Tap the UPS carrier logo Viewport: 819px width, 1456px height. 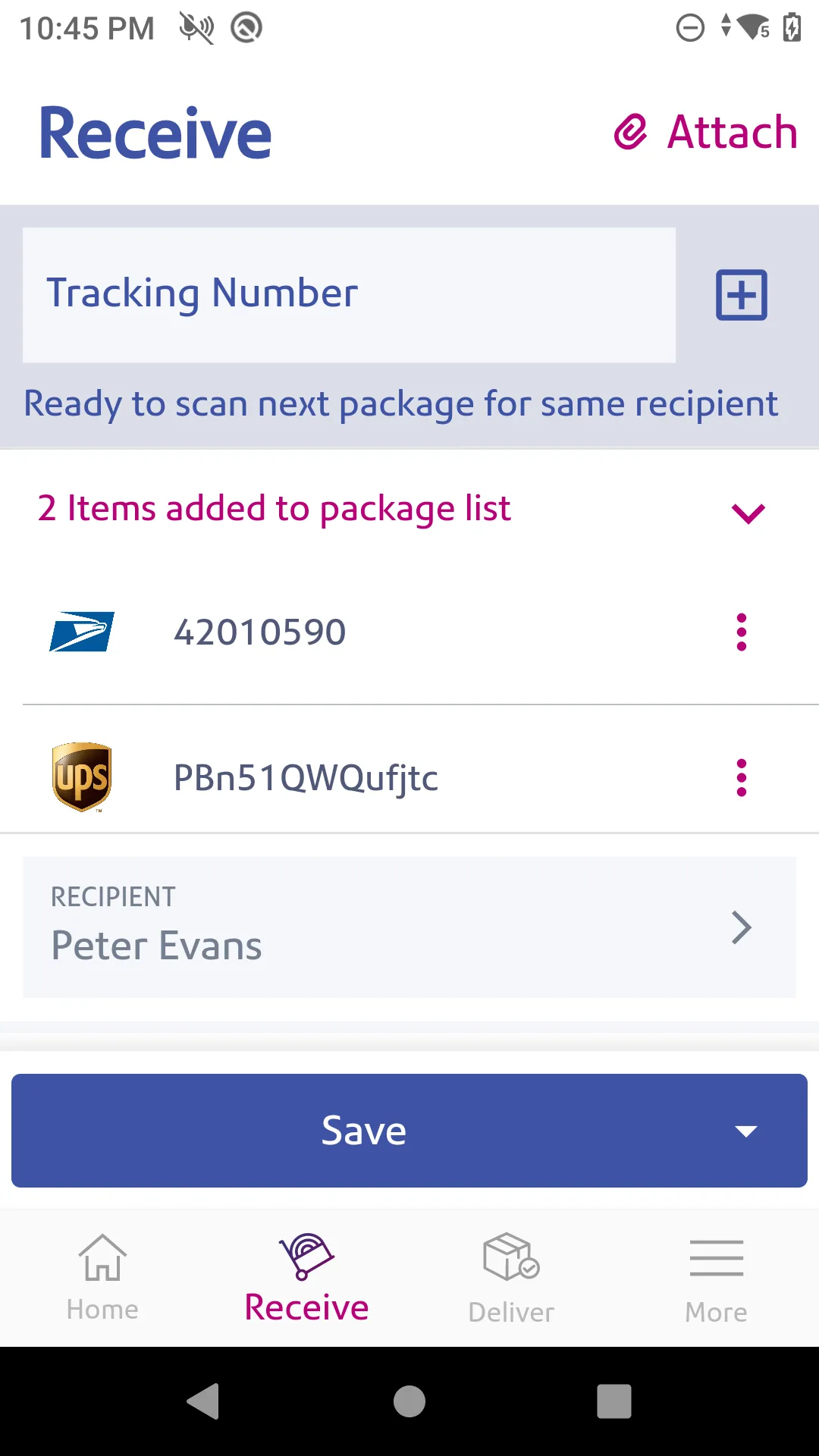[82, 777]
